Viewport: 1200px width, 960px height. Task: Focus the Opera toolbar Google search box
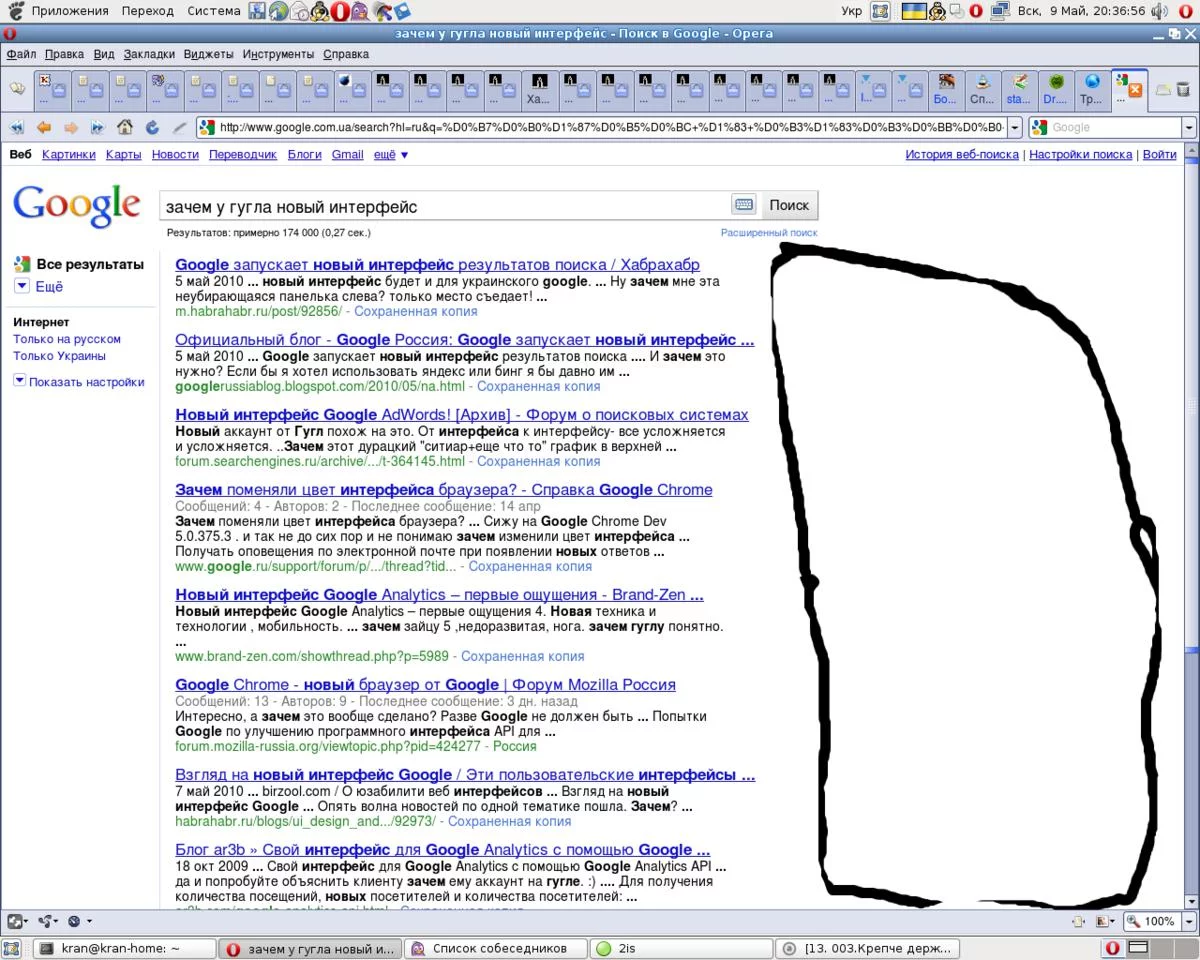click(x=1114, y=127)
